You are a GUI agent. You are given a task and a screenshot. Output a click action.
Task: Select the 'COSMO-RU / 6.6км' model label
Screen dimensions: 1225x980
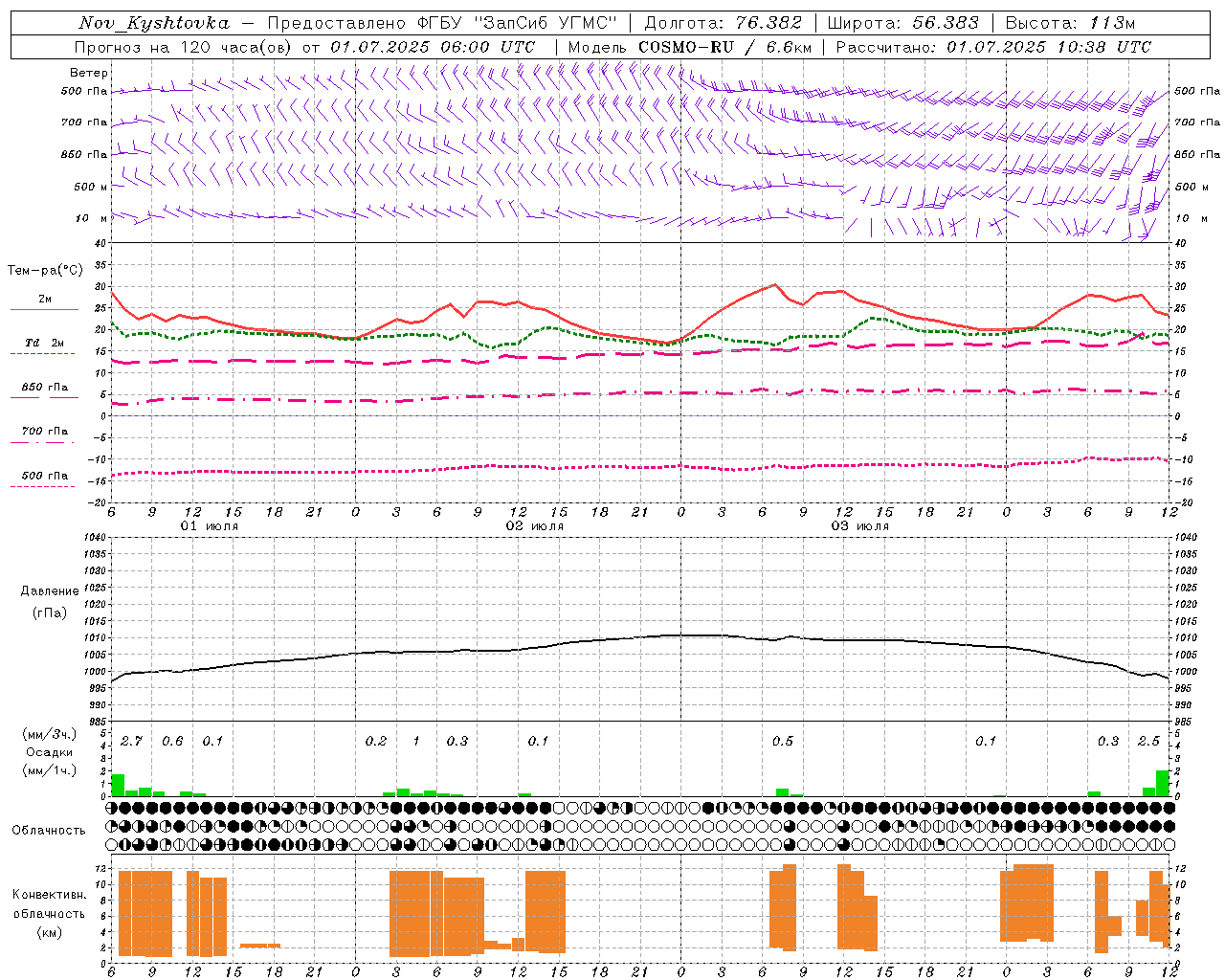click(x=725, y=47)
